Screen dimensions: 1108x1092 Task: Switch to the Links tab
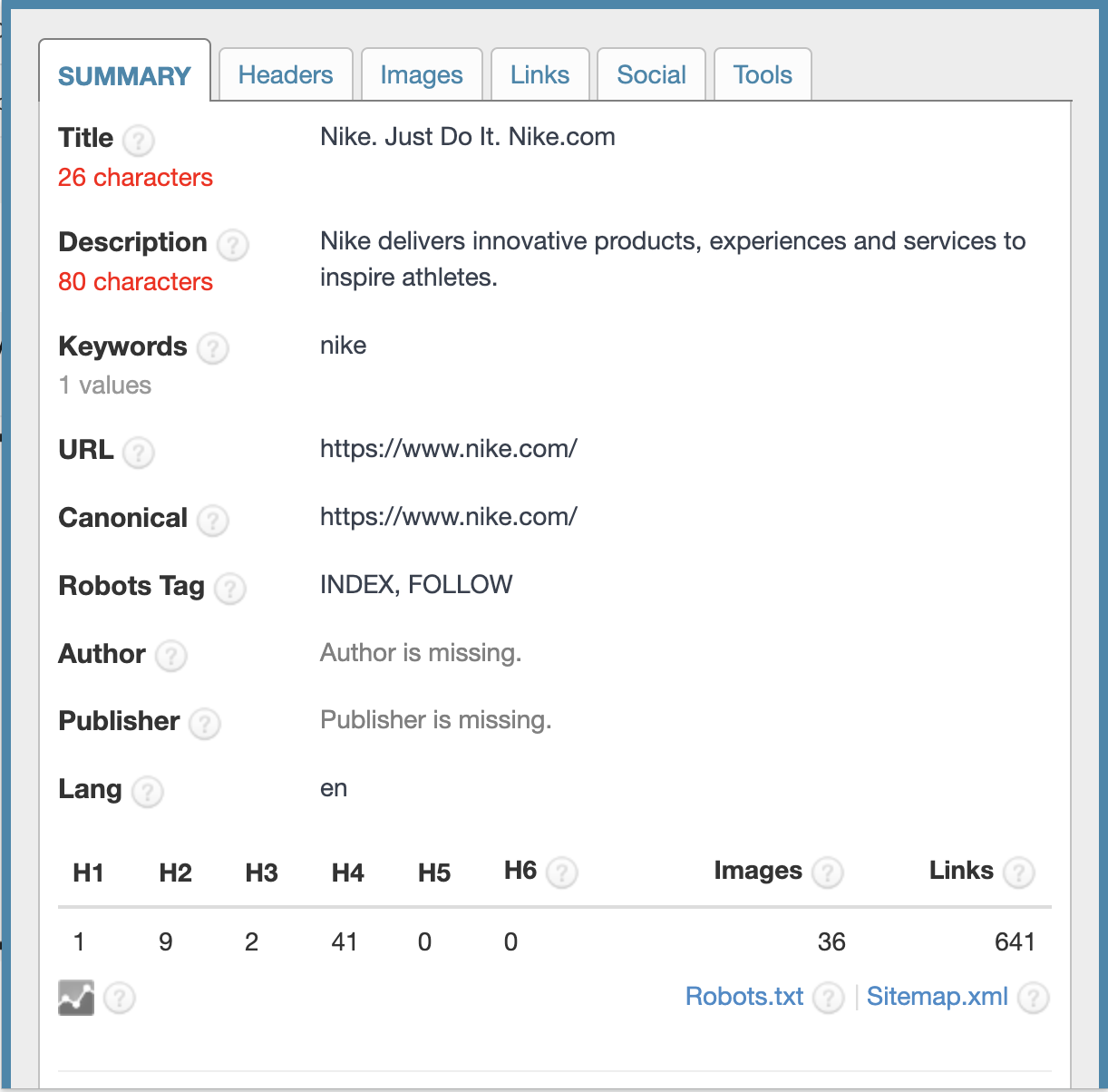pyautogui.click(x=540, y=74)
